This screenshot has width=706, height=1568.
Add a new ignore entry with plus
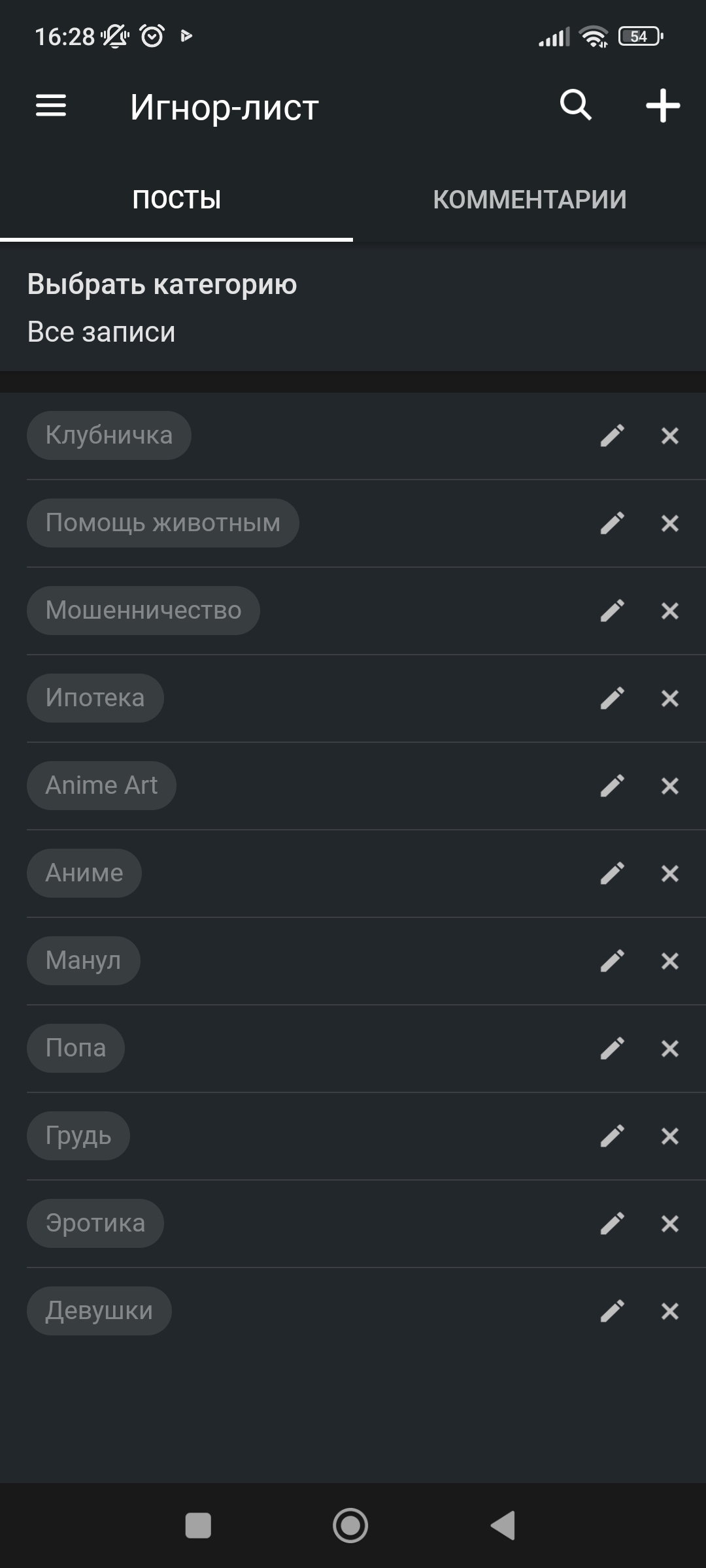pyautogui.click(x=663, y=106)
